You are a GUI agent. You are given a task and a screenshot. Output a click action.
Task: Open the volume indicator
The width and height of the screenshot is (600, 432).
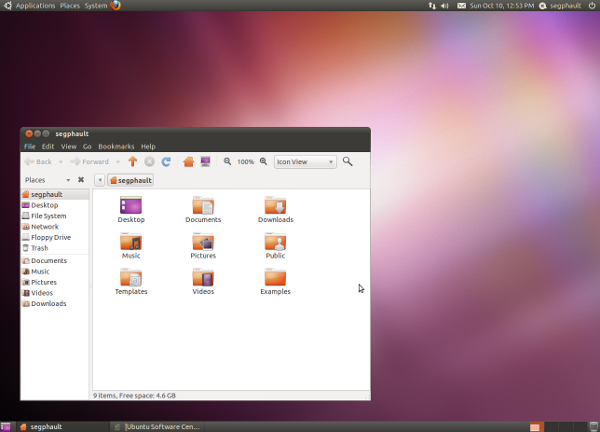[445, 5]
